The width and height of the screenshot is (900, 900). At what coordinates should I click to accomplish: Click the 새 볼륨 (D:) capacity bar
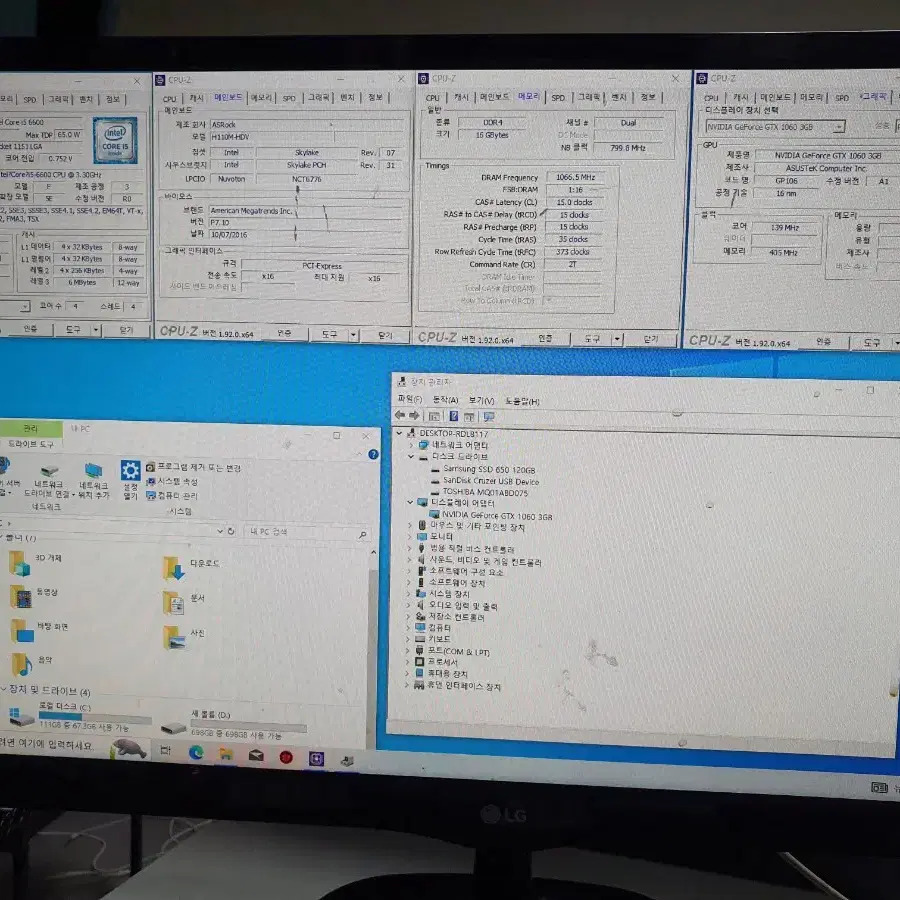(x=249, y=727)
